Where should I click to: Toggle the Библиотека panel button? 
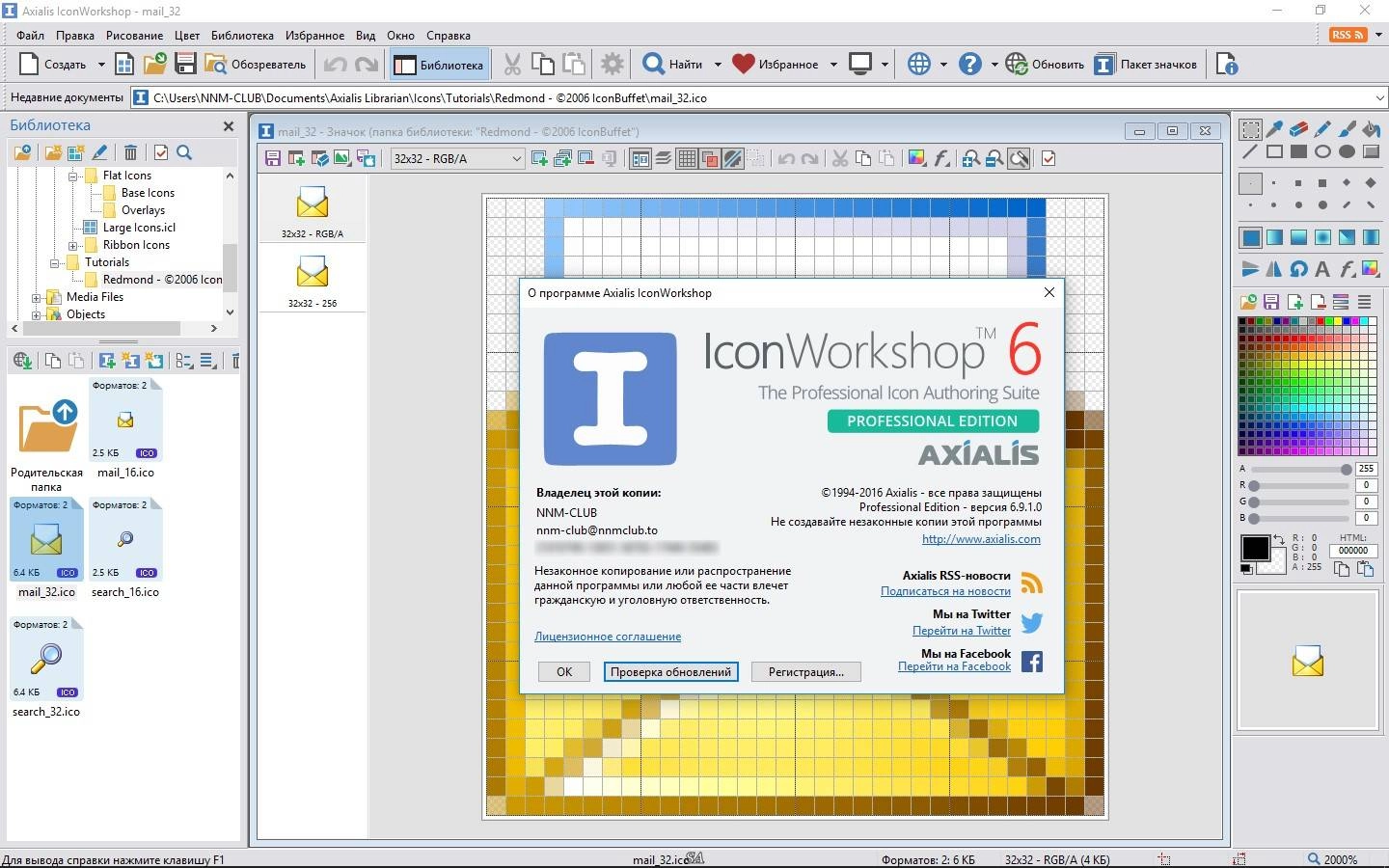click(440, 65)
